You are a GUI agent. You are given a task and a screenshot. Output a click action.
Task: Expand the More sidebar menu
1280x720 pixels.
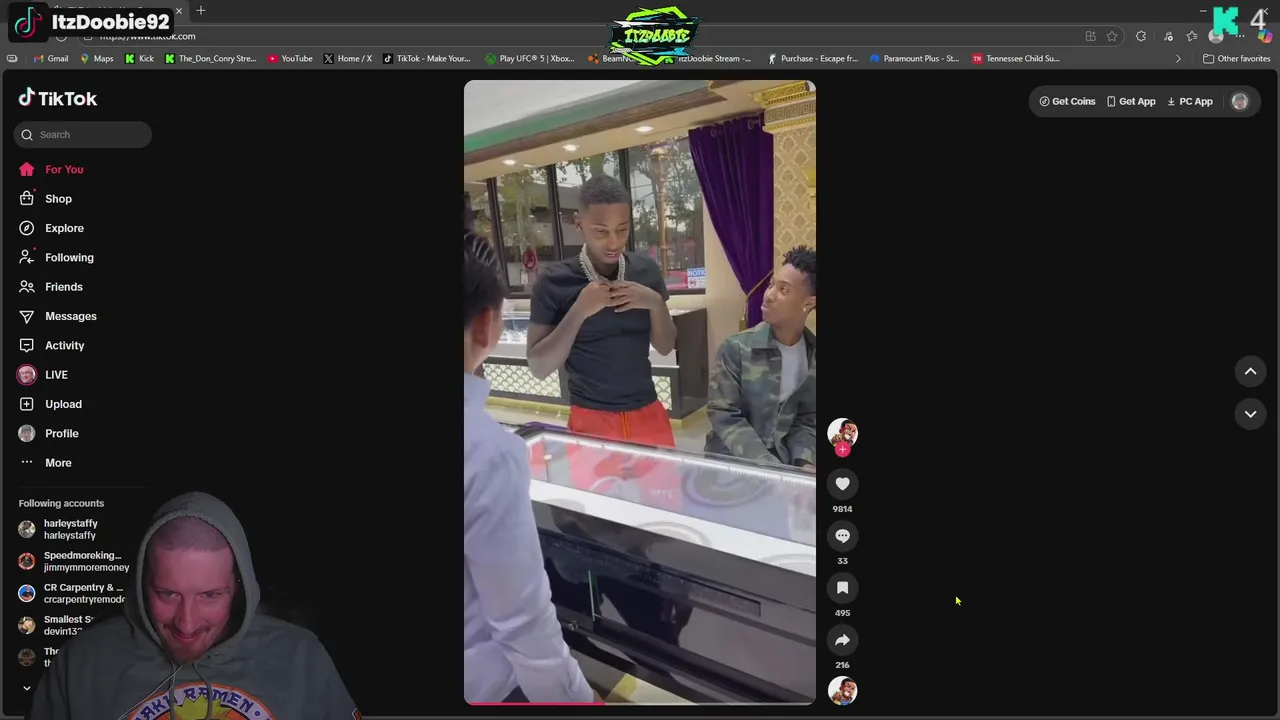pos(58,463)
